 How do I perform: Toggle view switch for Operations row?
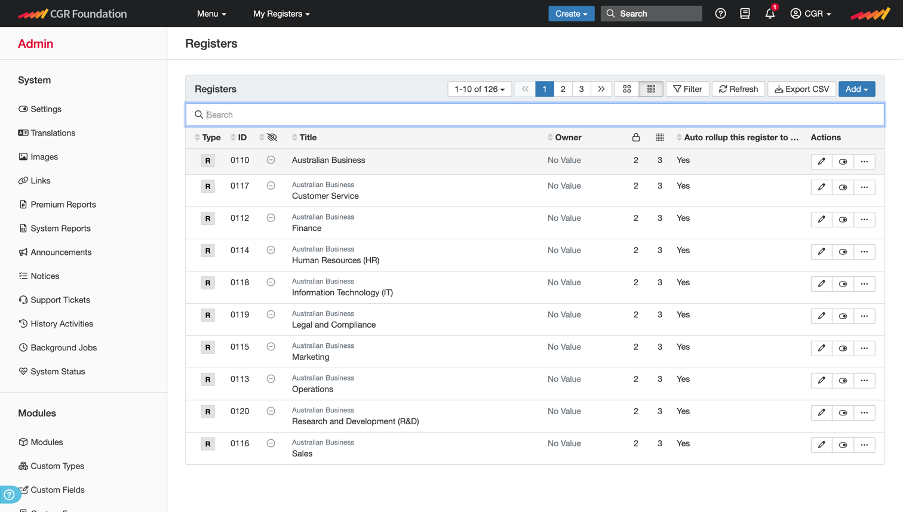(x=843, y=381)
